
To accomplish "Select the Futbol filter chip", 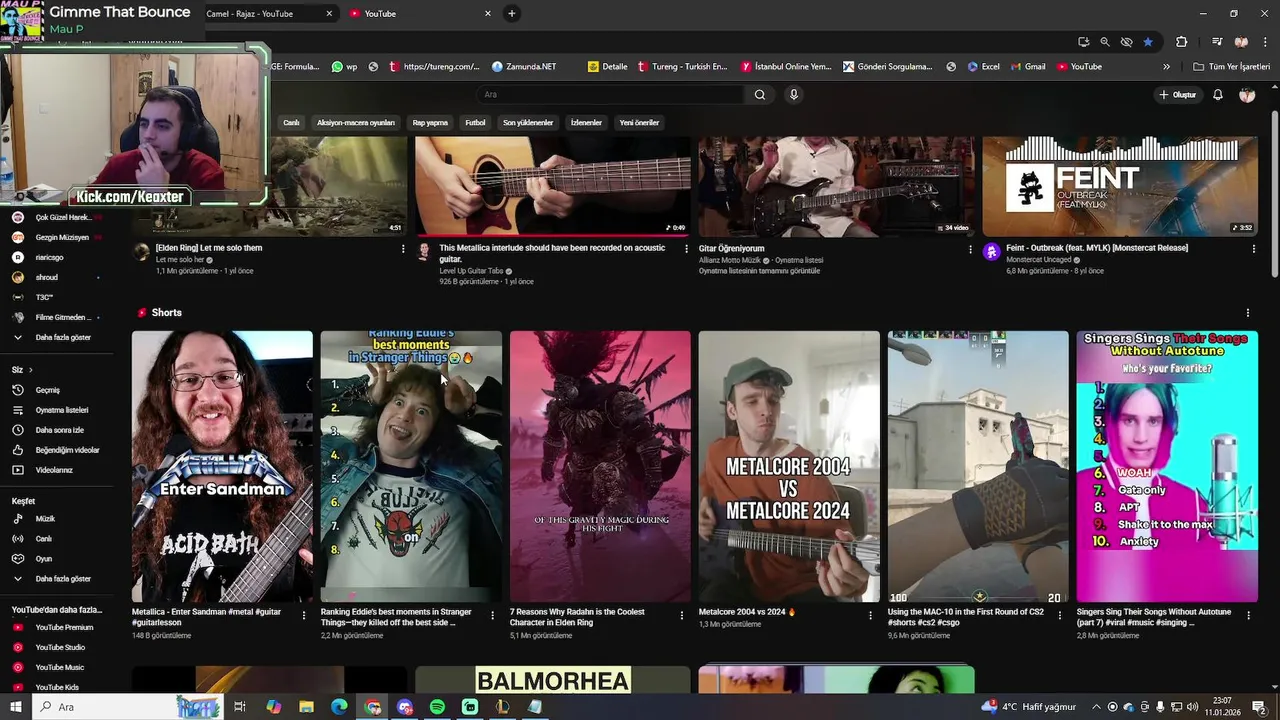I will pos(475,123).
